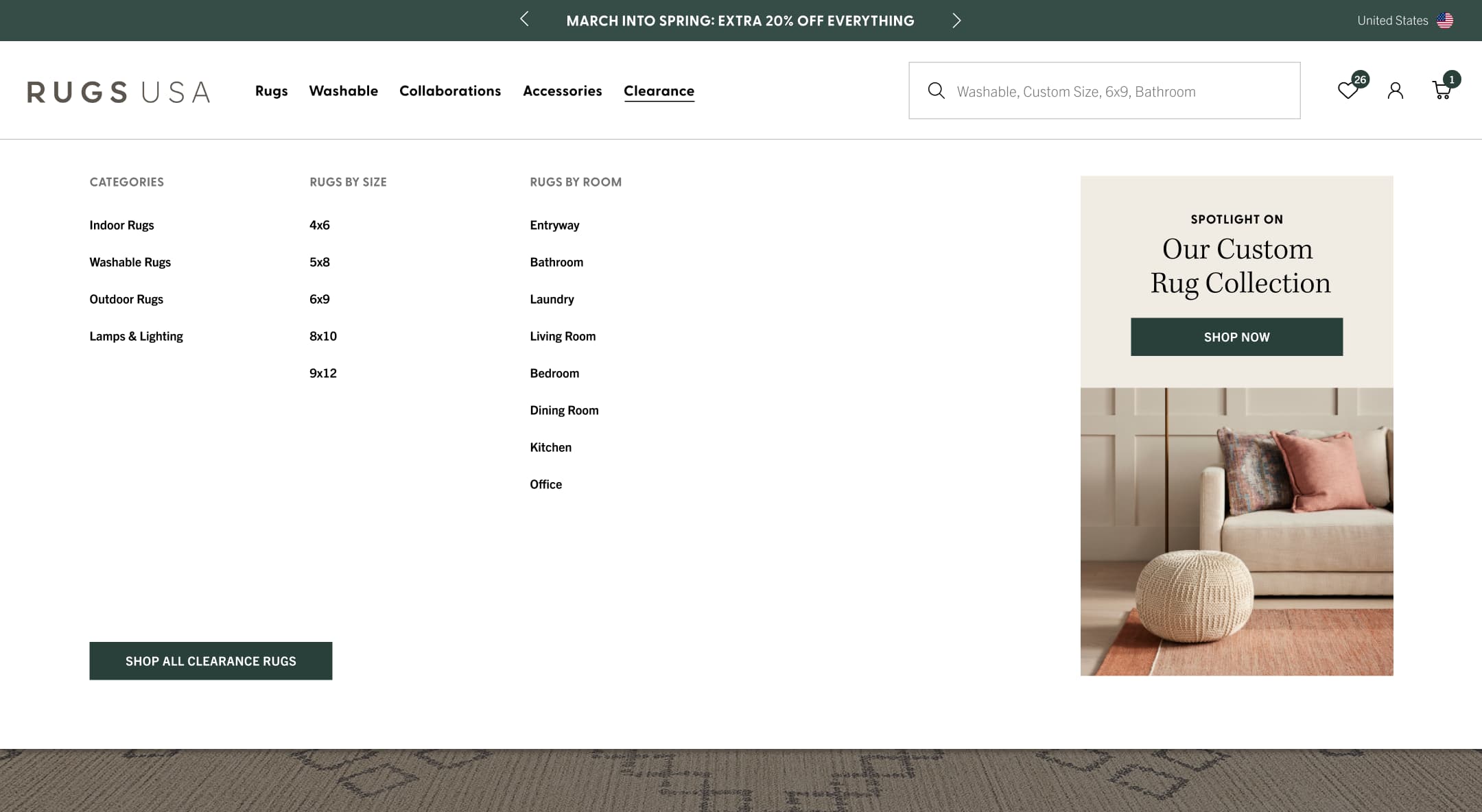Screen dimensions: 1482x812
Task: Click Shop Now for Custom Rug Collection
Action: [x=1236, y=337]
